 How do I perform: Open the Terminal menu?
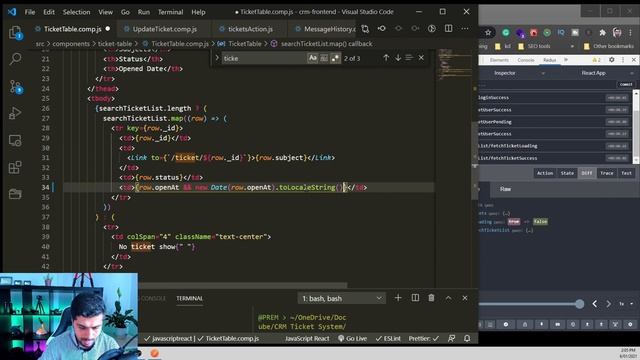[x=170, y=12]
